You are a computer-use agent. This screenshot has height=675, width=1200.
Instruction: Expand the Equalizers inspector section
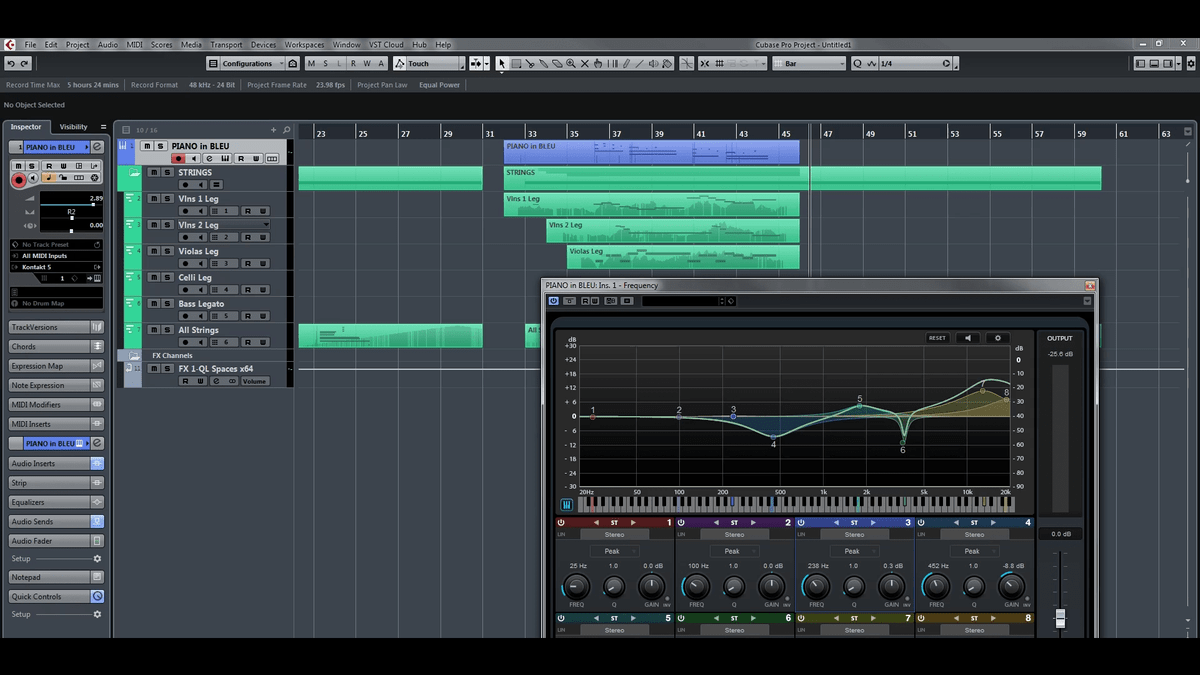(x=56, y=502)
